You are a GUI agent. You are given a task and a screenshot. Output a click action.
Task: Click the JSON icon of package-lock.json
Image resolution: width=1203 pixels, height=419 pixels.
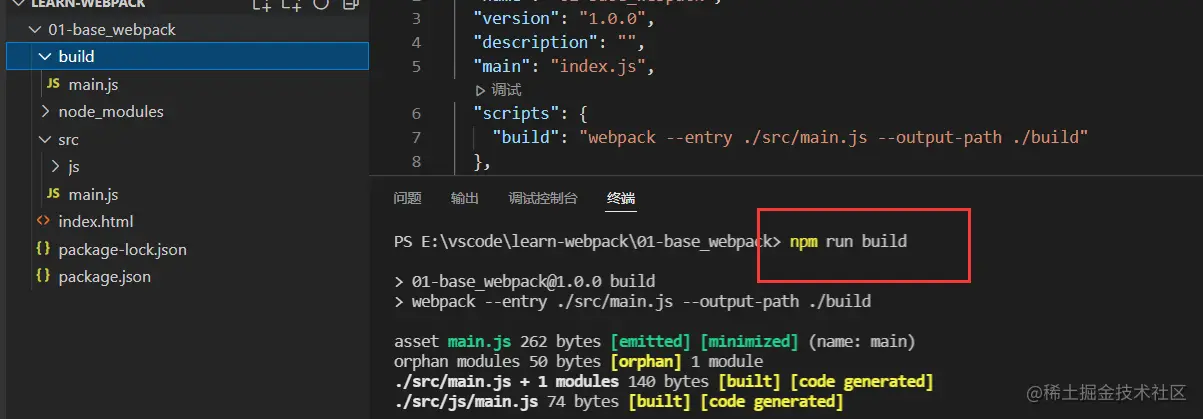click(x=43, y=249)
